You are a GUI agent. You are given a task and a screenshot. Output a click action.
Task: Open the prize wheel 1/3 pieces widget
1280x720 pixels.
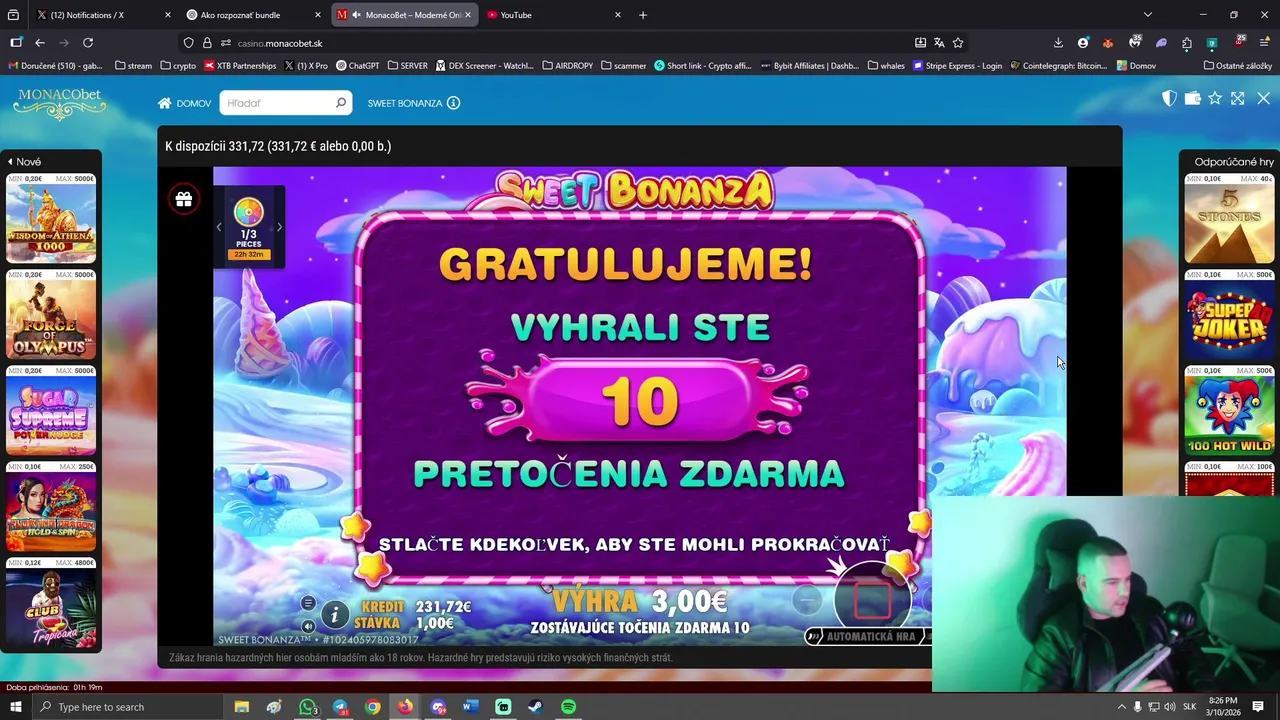pyautogui.click(x=248, y=227)
